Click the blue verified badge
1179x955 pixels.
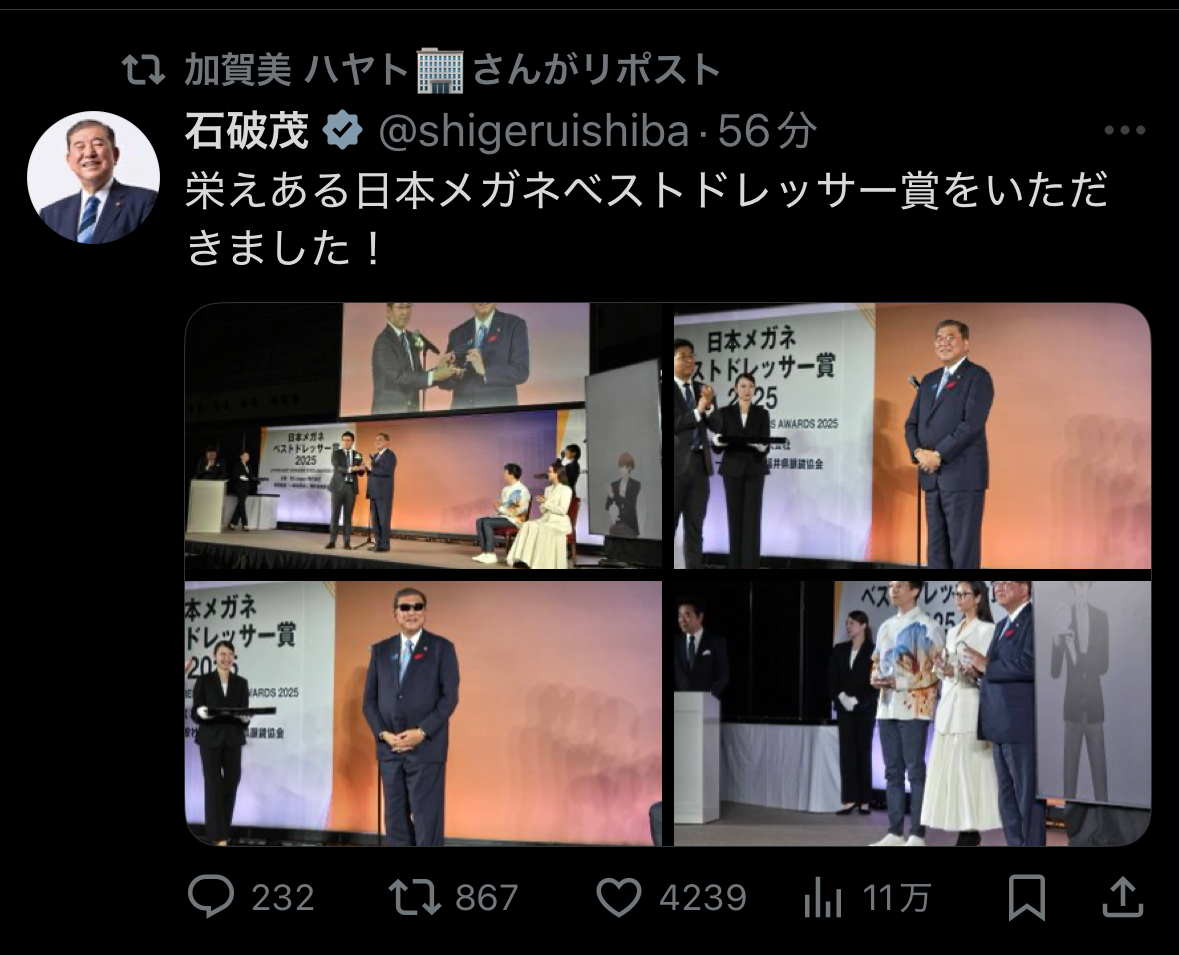tap(343, 131)
